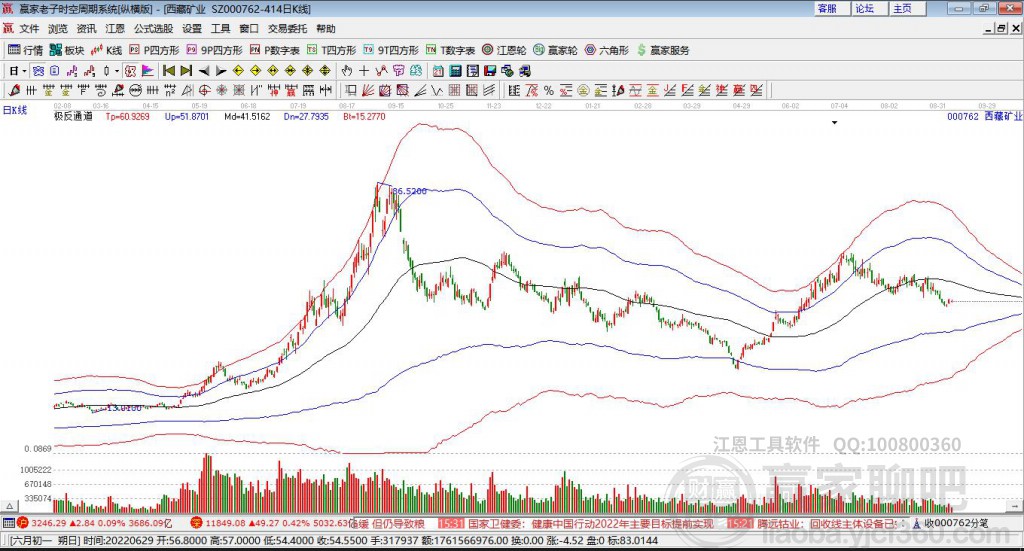Jump to first bar icon
This screenshot has width=1024, height=551.
point(169,71)
